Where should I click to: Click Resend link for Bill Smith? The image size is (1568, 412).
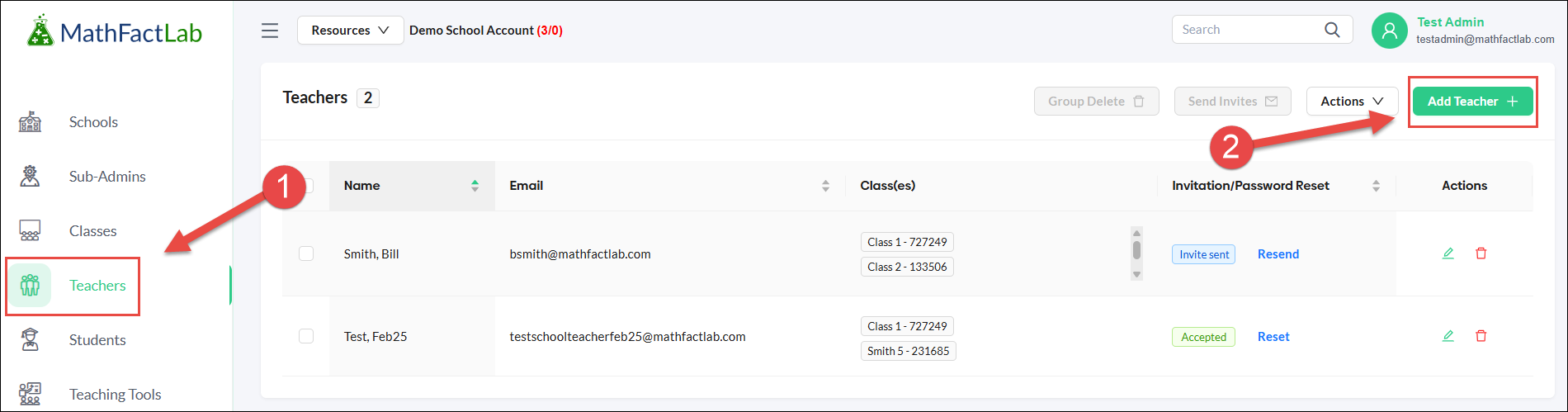click(1278, 254)
